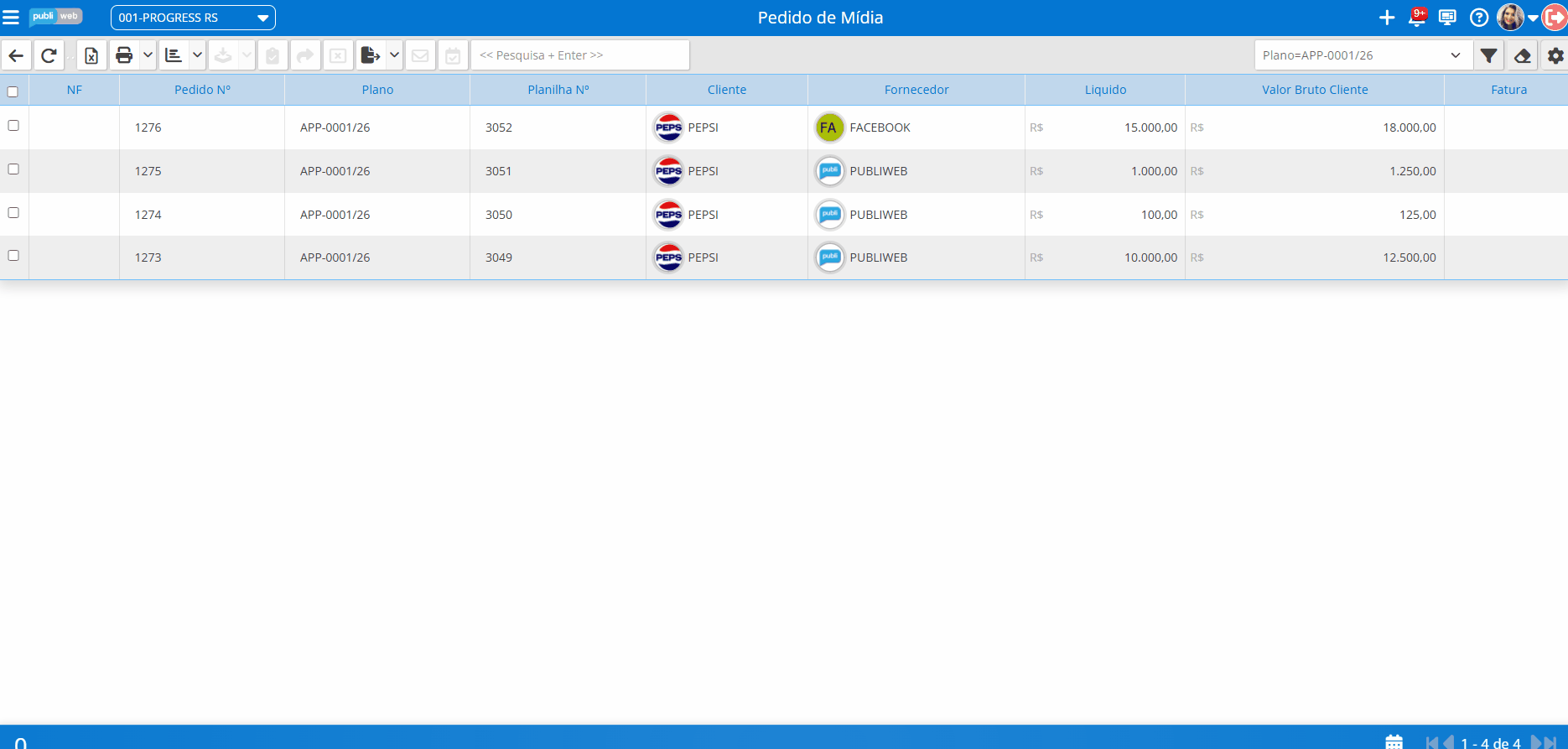
Task: Apply the filter with funnel icon
Action: [x=1488, y=55]
